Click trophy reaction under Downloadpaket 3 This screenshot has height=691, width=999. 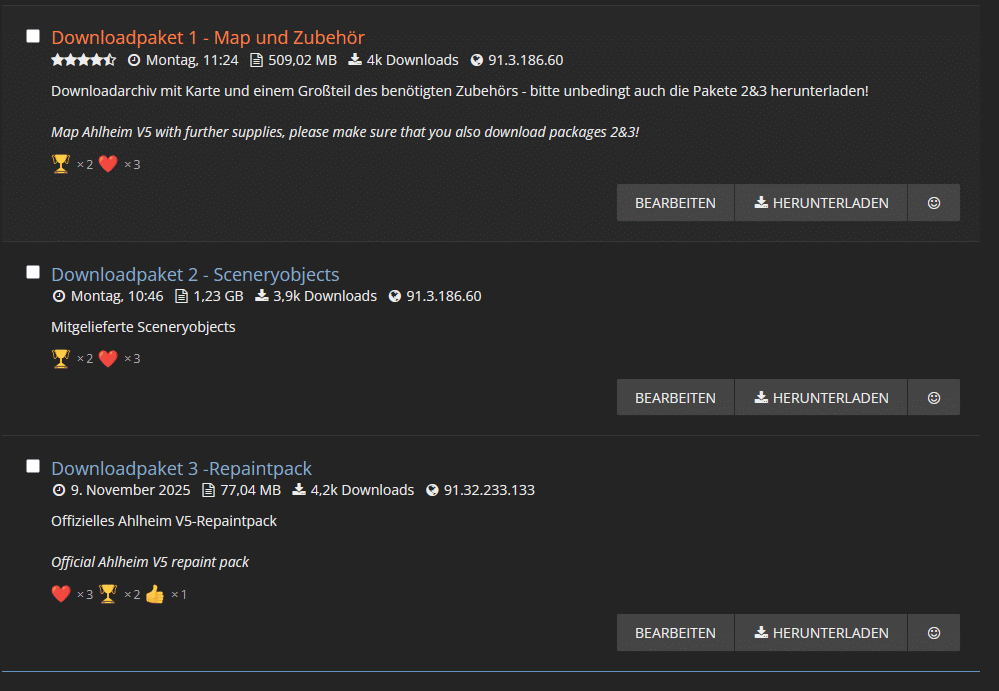pyautogui.click(x=108, y=594)
